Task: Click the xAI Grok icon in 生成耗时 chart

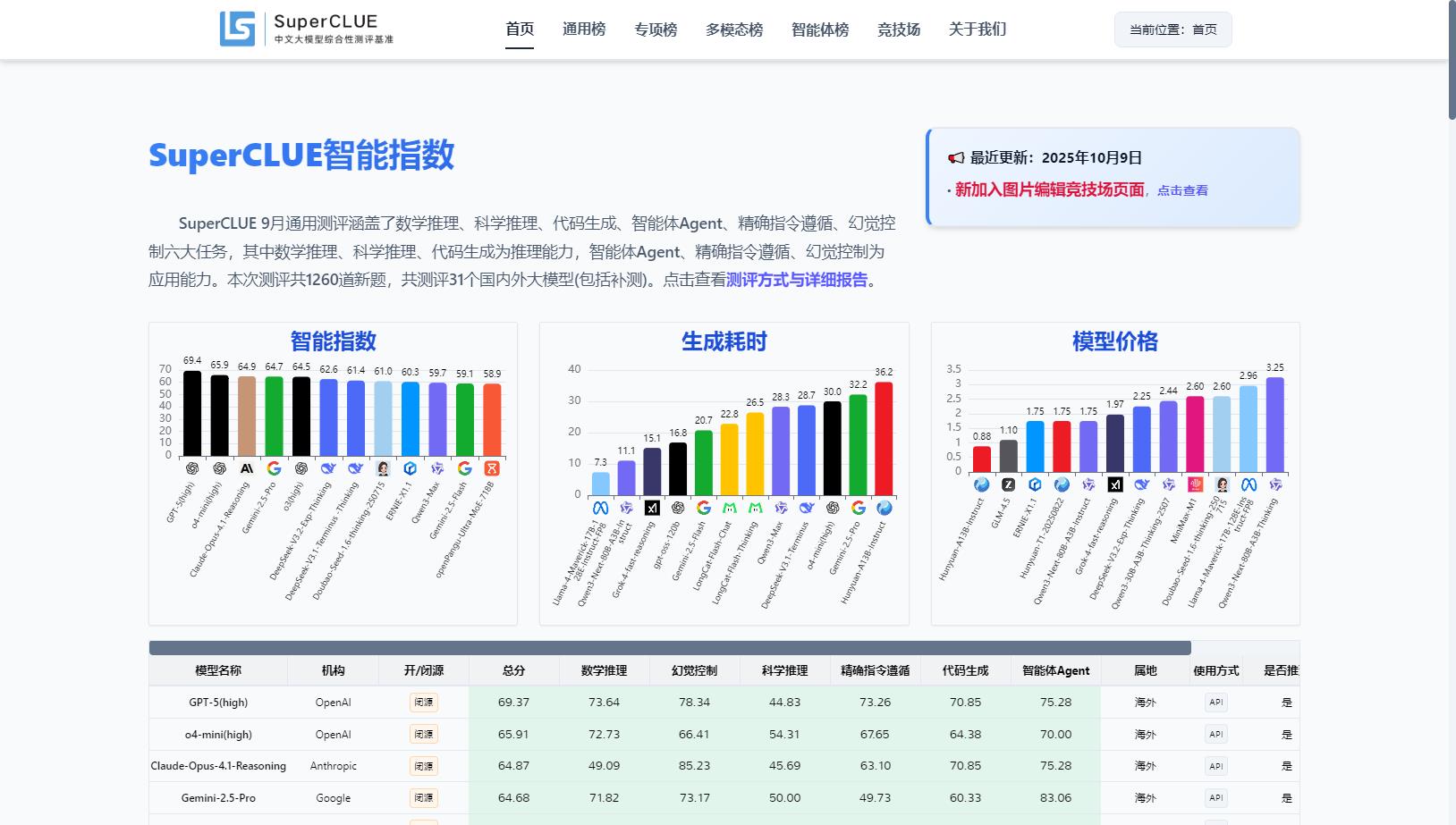Action: pos(652,508)
